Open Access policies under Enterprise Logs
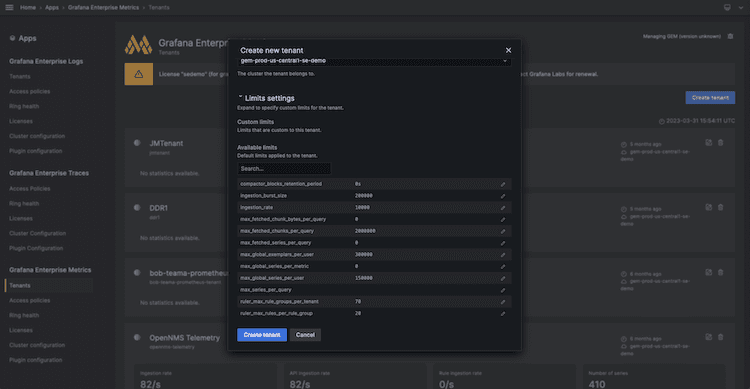This screenshot has width=750, height=389. coord(30,91)
